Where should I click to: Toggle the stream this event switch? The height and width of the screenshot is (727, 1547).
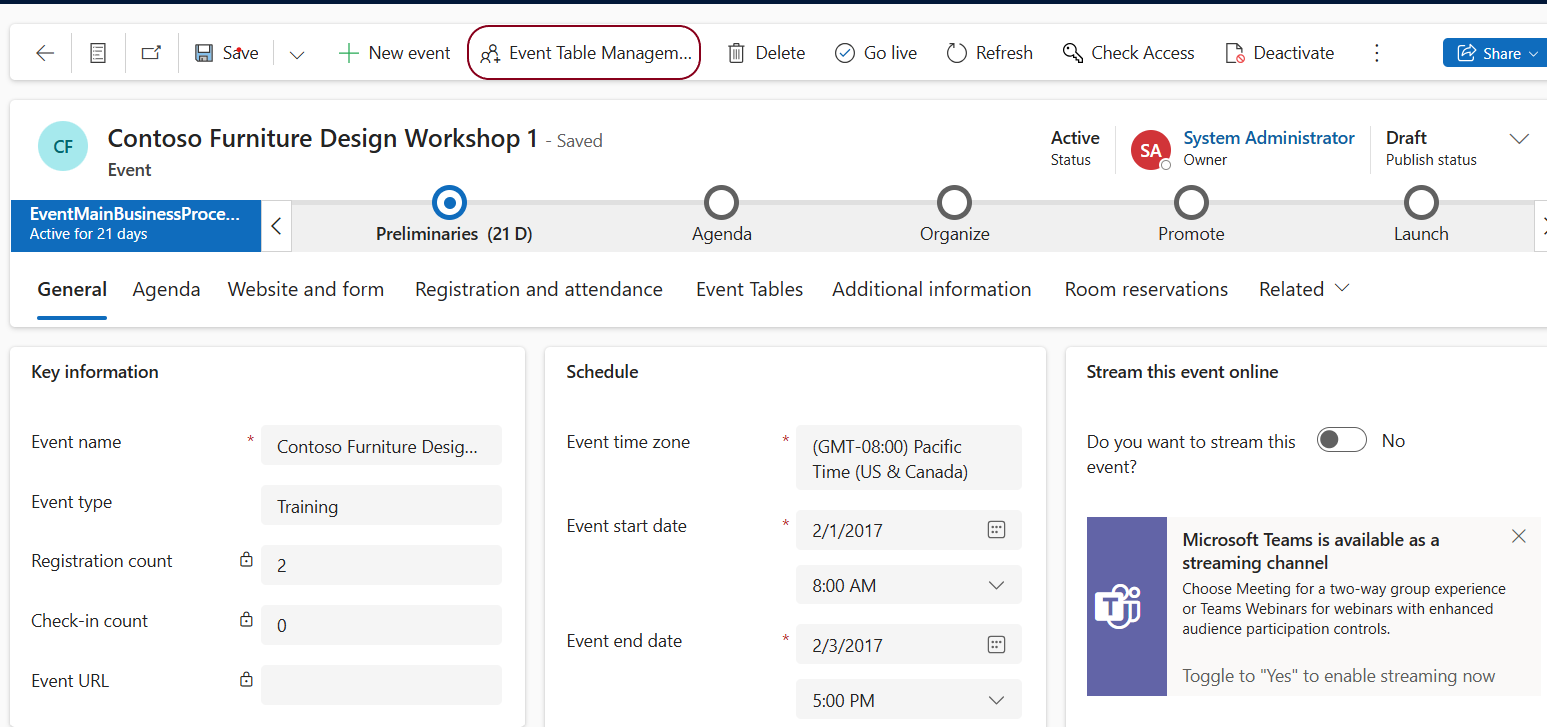pyautogui.click(x=1341, y=440)
